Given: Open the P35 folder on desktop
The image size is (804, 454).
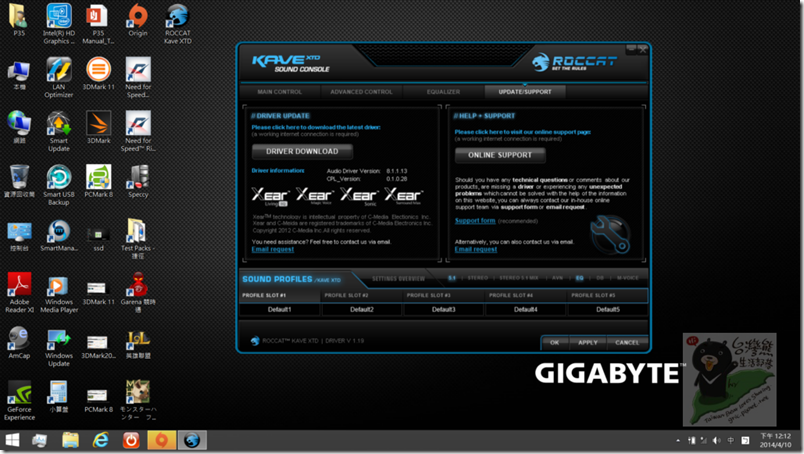Looking at the screenshot, I should click(x=19, y=21).
